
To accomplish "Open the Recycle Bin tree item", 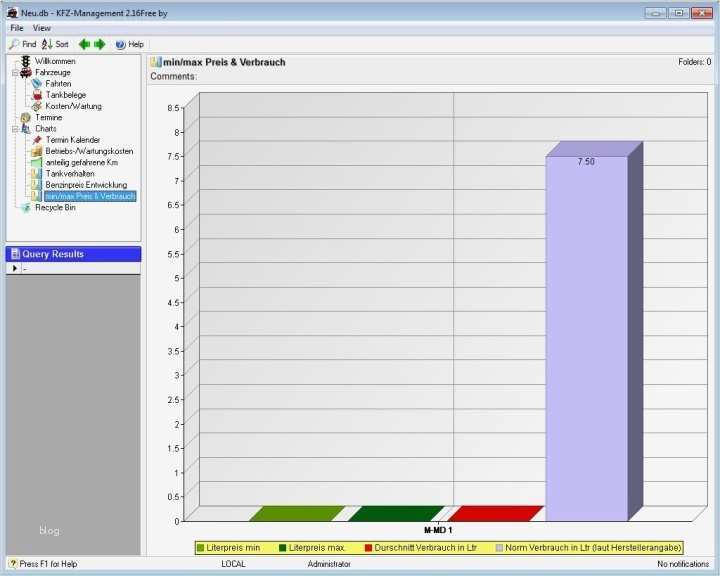I will [55, 208].
